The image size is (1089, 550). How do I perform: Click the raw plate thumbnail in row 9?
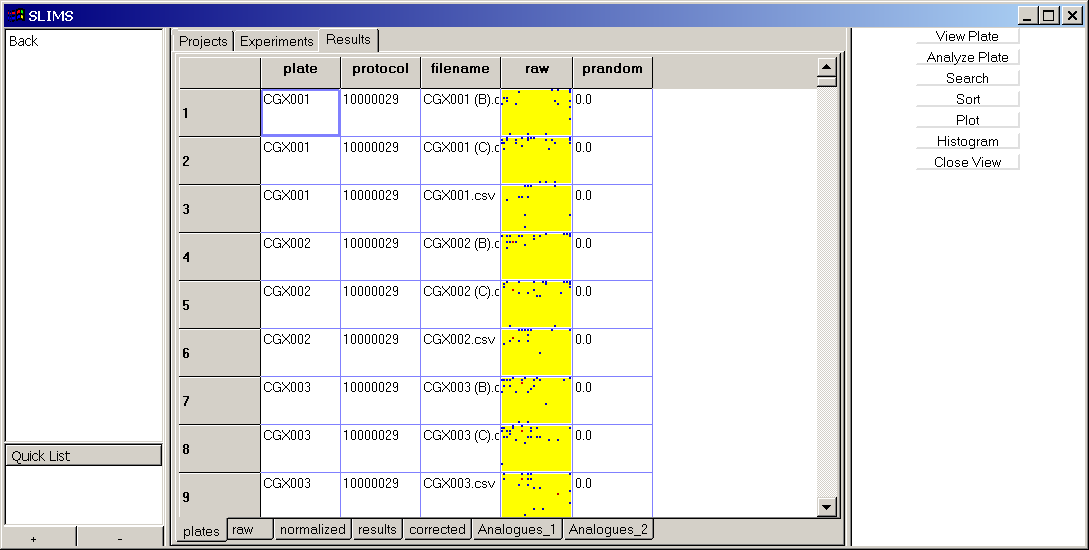pyautogui.click(x=536, y=494)
